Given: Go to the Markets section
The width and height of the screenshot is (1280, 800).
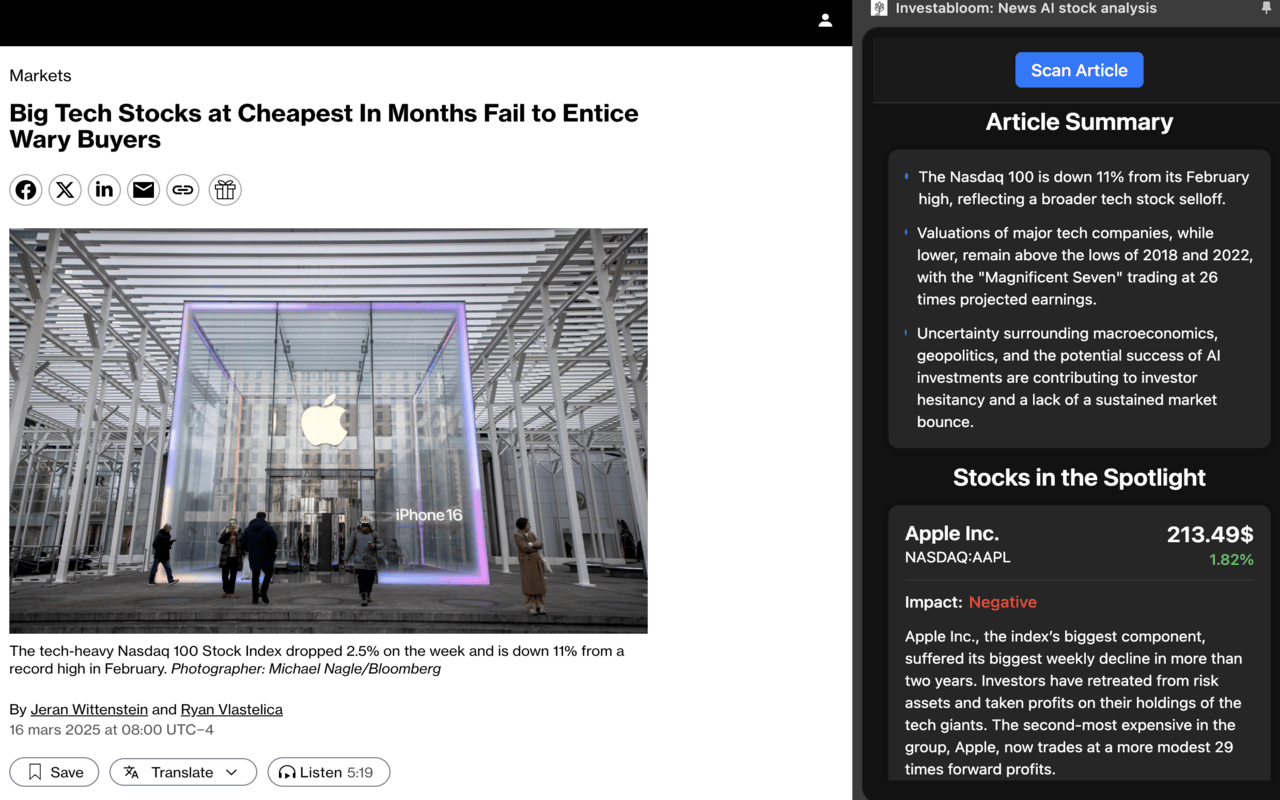Looking at the screenshot, I should (x=40, y=76).
